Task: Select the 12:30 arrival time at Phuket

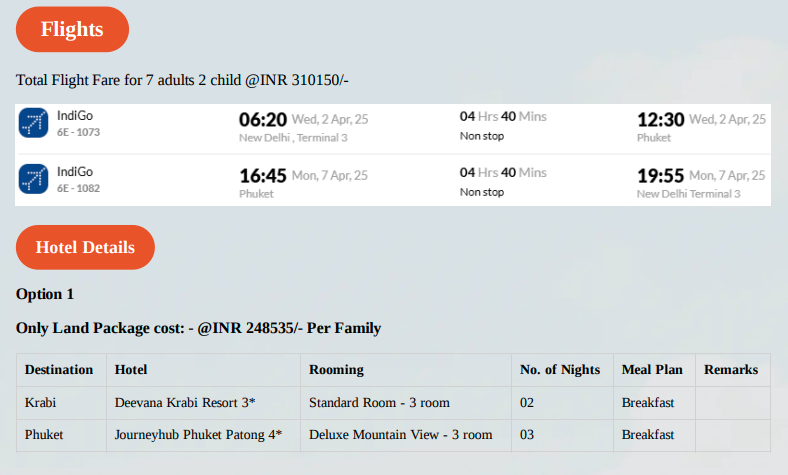Action: [x=660, y=120]
